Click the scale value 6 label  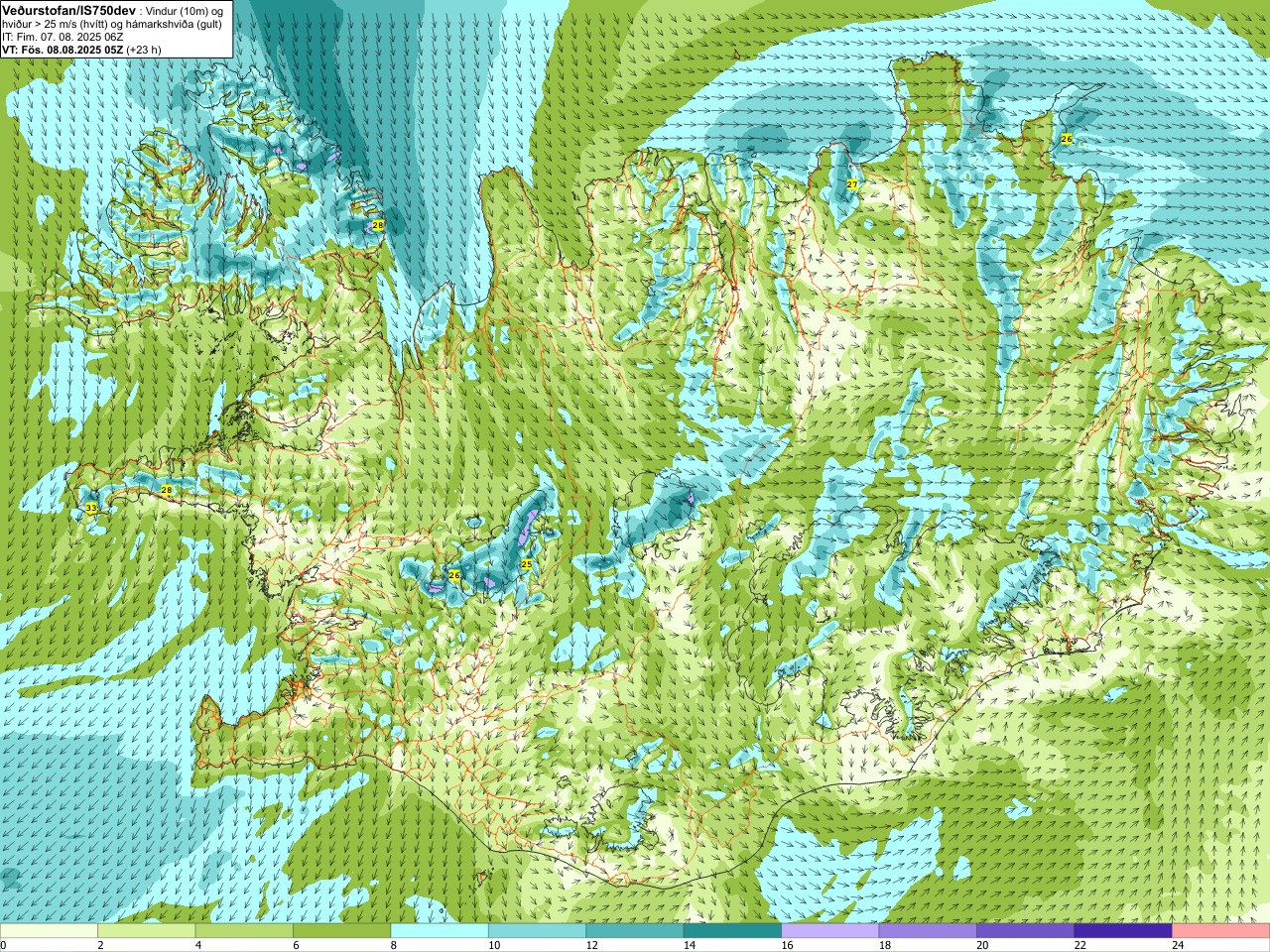tap(297, 945)
